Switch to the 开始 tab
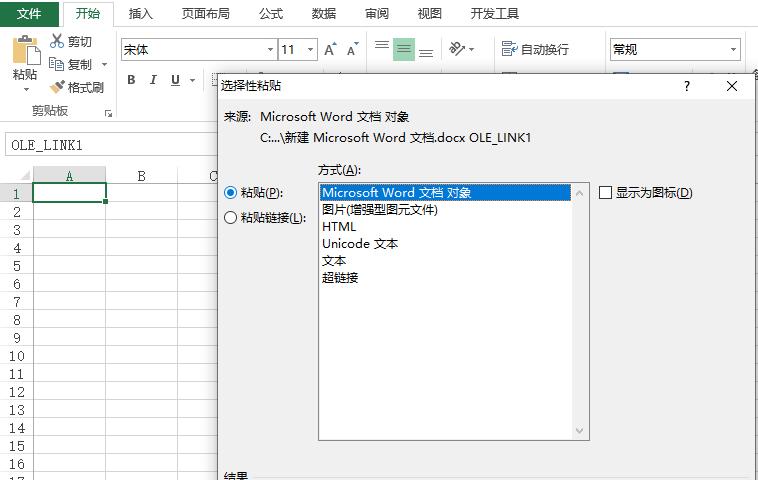The image size is (758, 480). pos(88,14)
